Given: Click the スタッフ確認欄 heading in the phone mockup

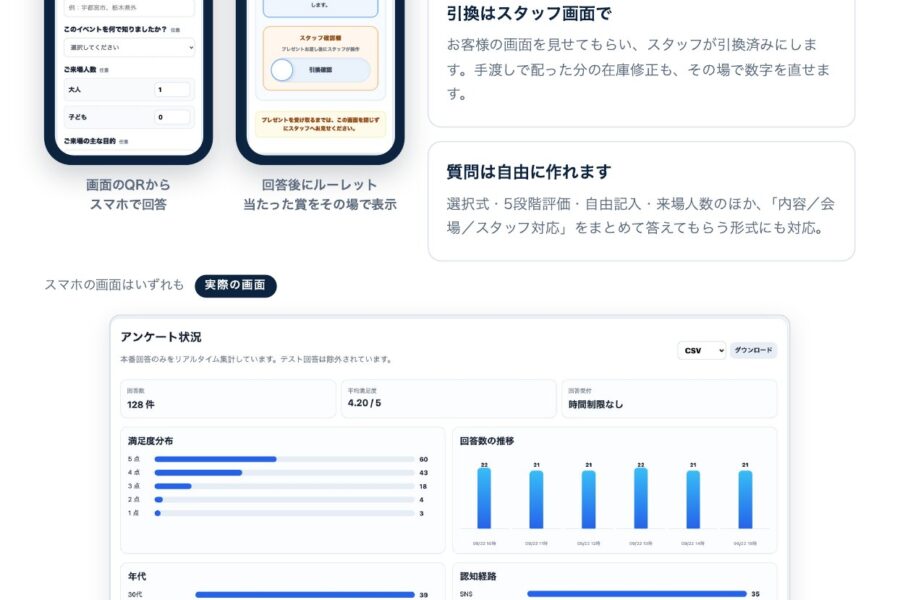Looking at the screenshot, I should pyautogui.click(x=320, y=38).
